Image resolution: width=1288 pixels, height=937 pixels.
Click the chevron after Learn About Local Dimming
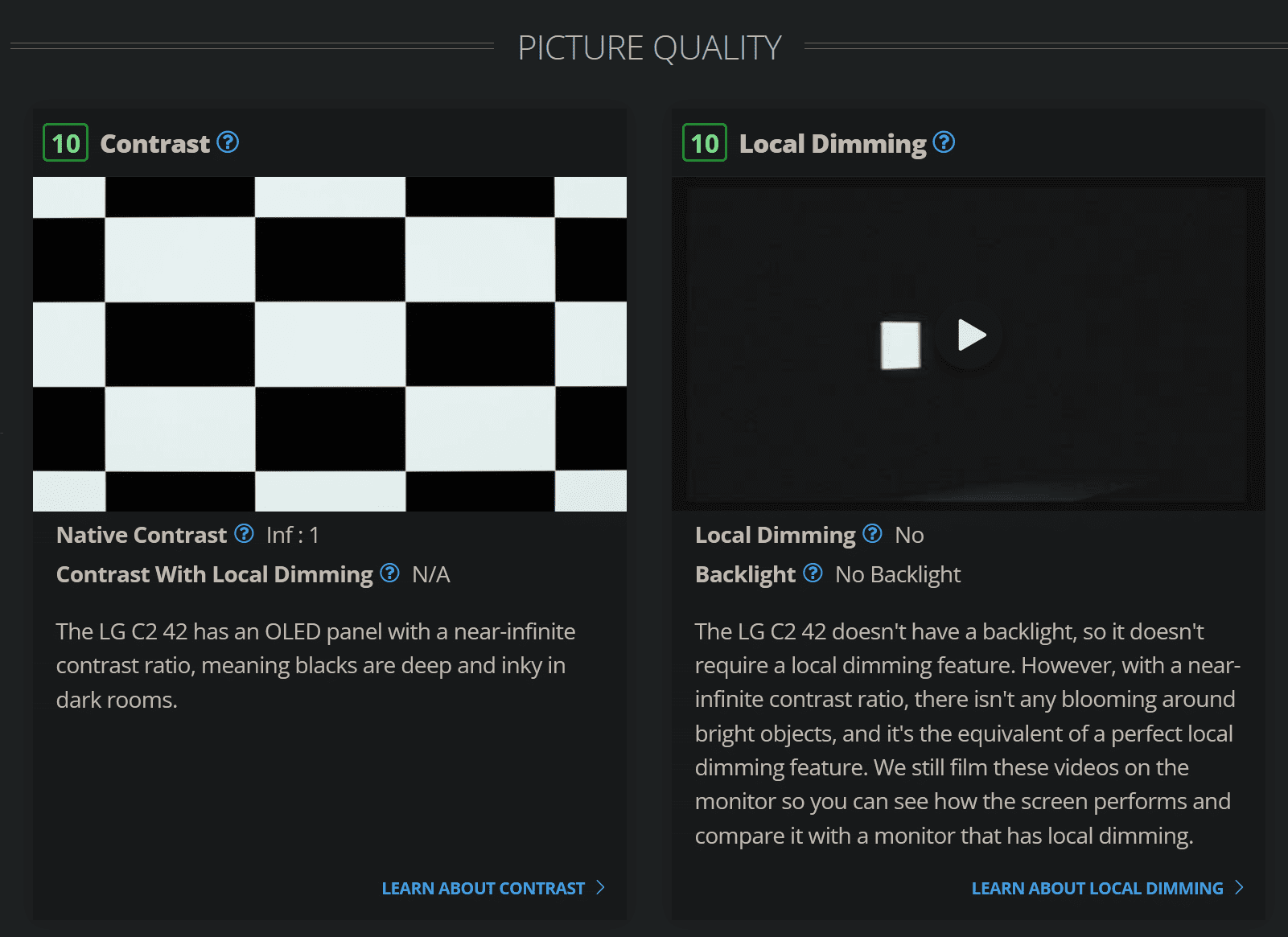point(1239,887)
